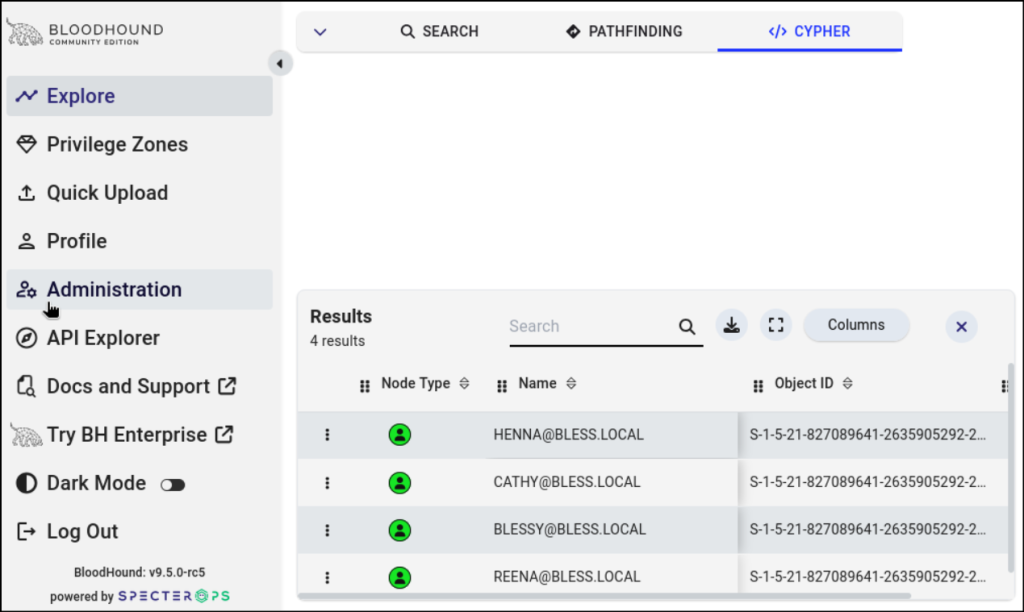The width and height of the screenshot is (1024, 612).
Task: Open API Explorer
Action: point(140,338)
